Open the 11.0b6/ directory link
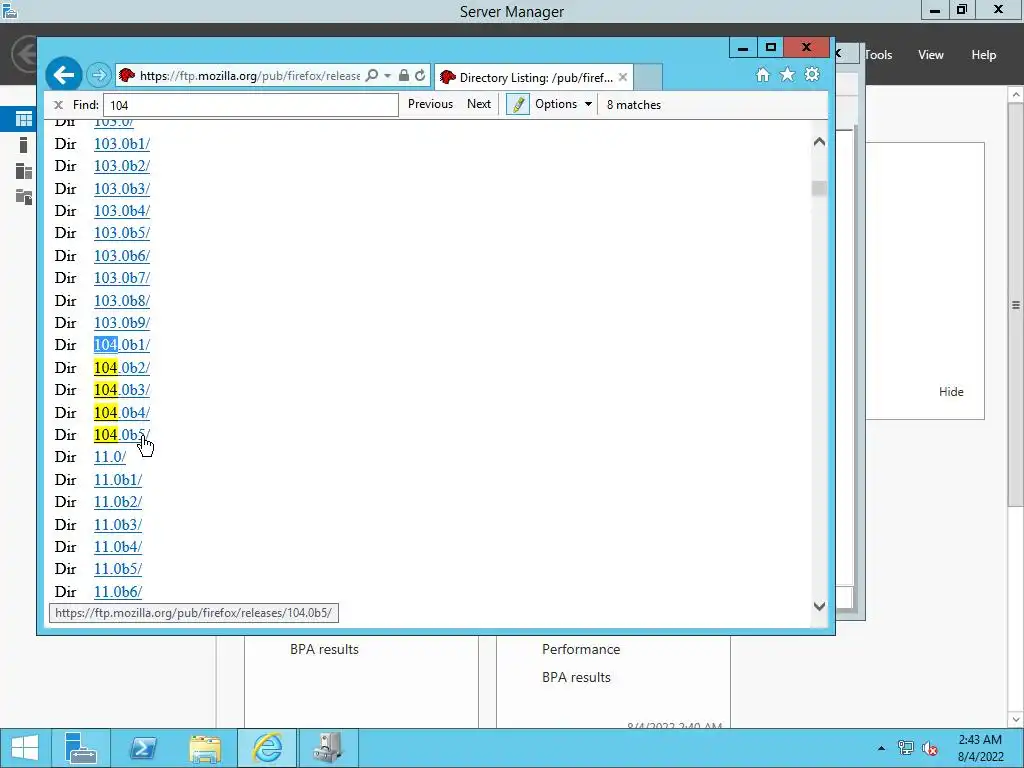The width and height of the screenshot is (1024, 768). 118,592
